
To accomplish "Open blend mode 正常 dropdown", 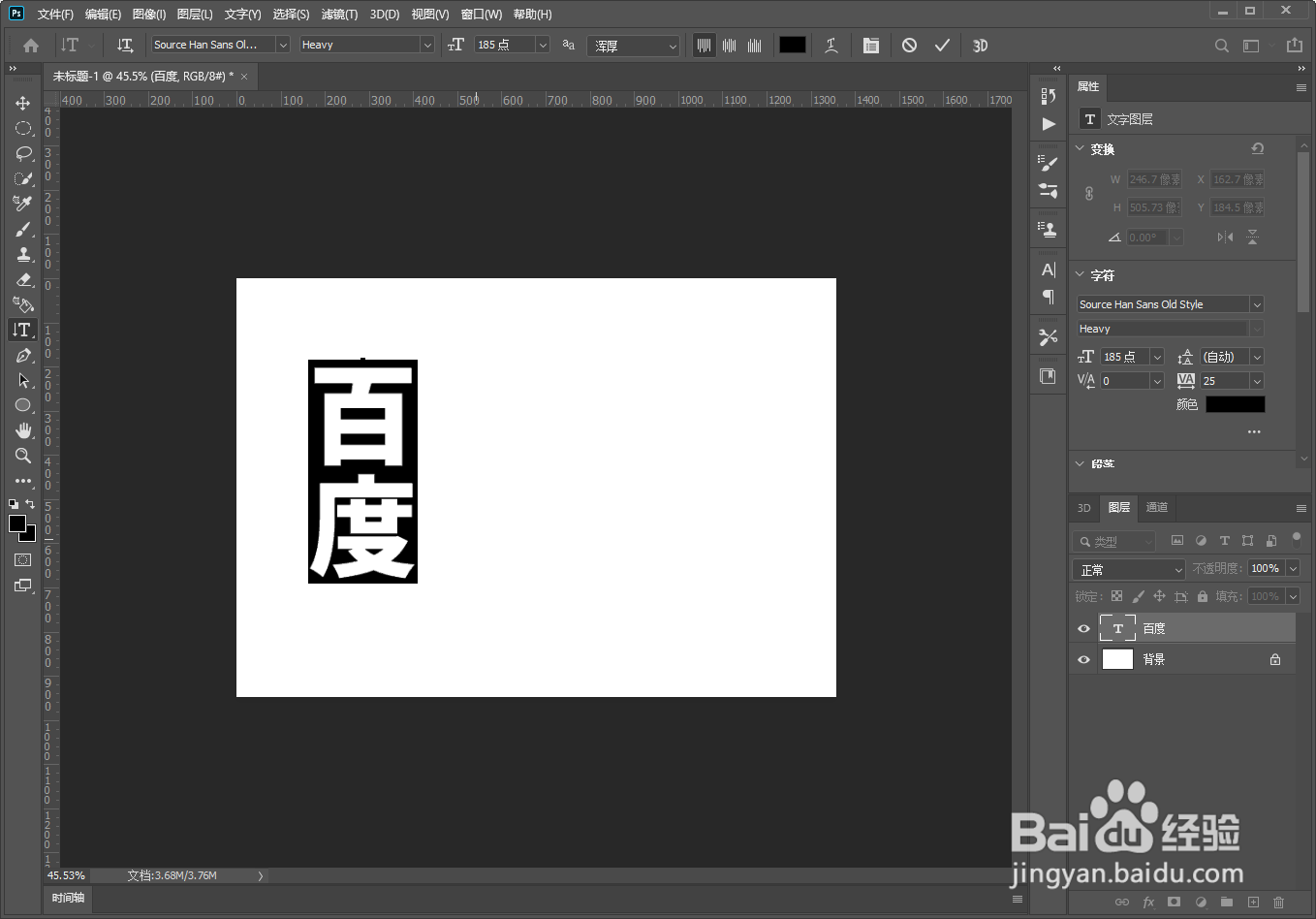I will (1129, 569).
